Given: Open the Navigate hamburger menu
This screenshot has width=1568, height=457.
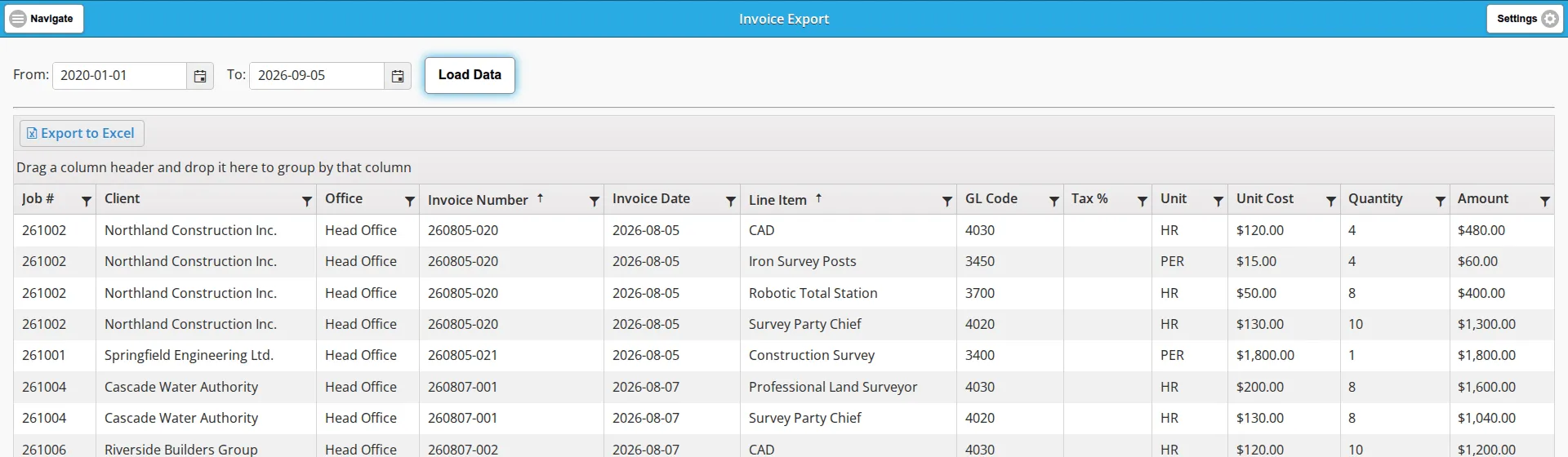Looking at the screenshot, I should (44, 19).
